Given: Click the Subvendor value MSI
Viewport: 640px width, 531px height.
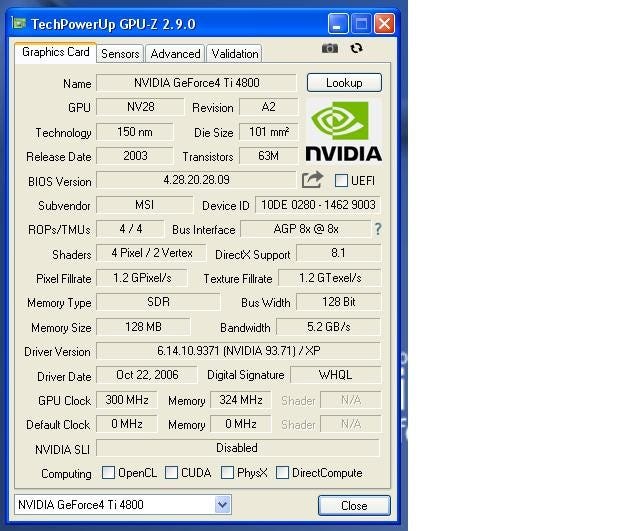Looking at the screenshot, I should [144, 204].
